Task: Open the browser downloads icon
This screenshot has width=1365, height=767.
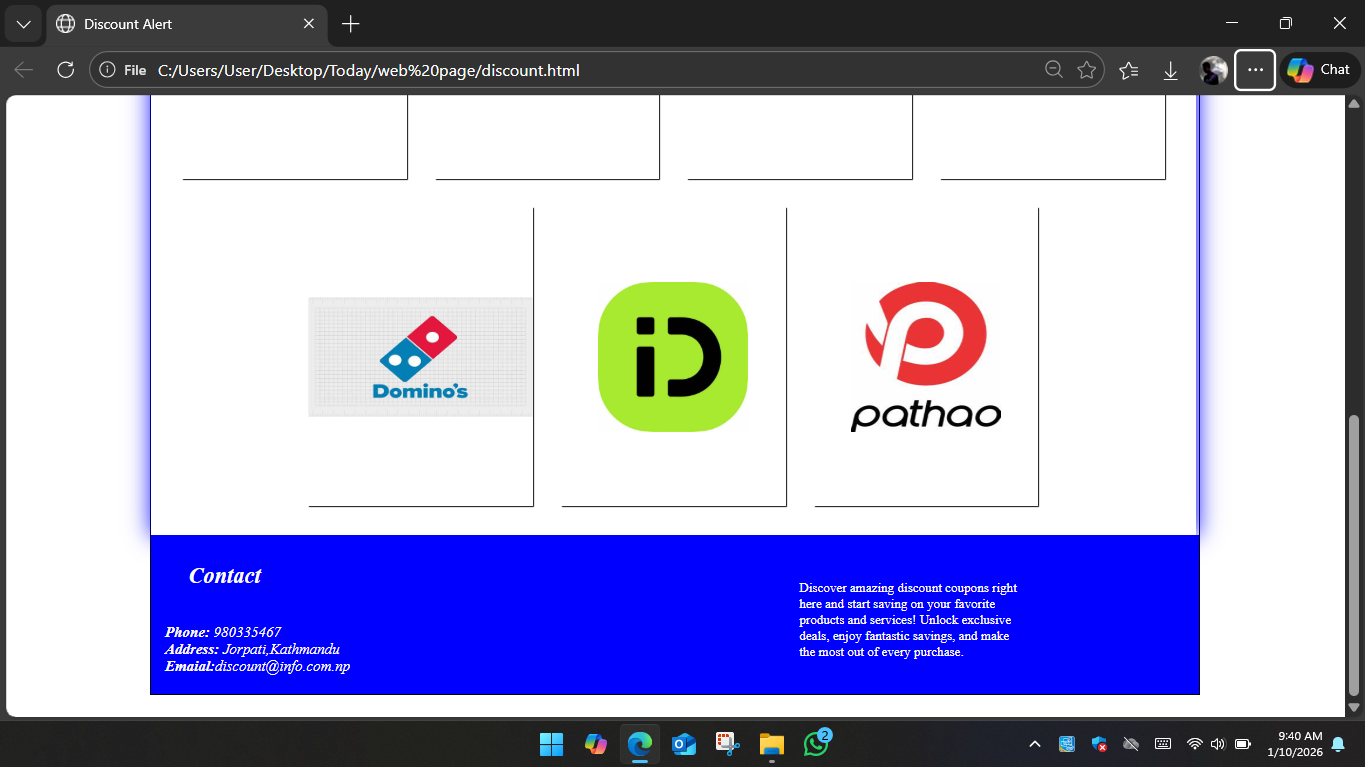Action: point(1171,70)
